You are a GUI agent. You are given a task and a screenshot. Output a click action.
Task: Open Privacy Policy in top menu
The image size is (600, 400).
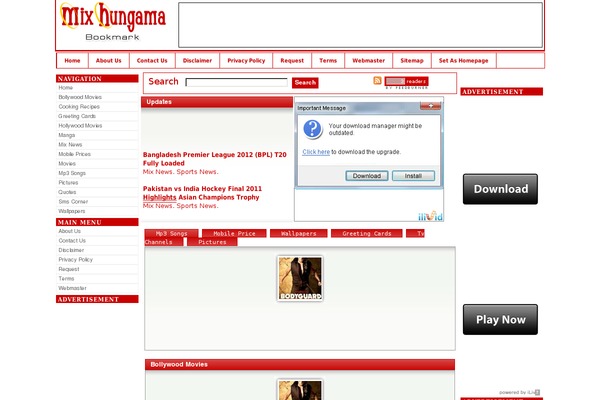pyautogui.click(x=246, y=60)
